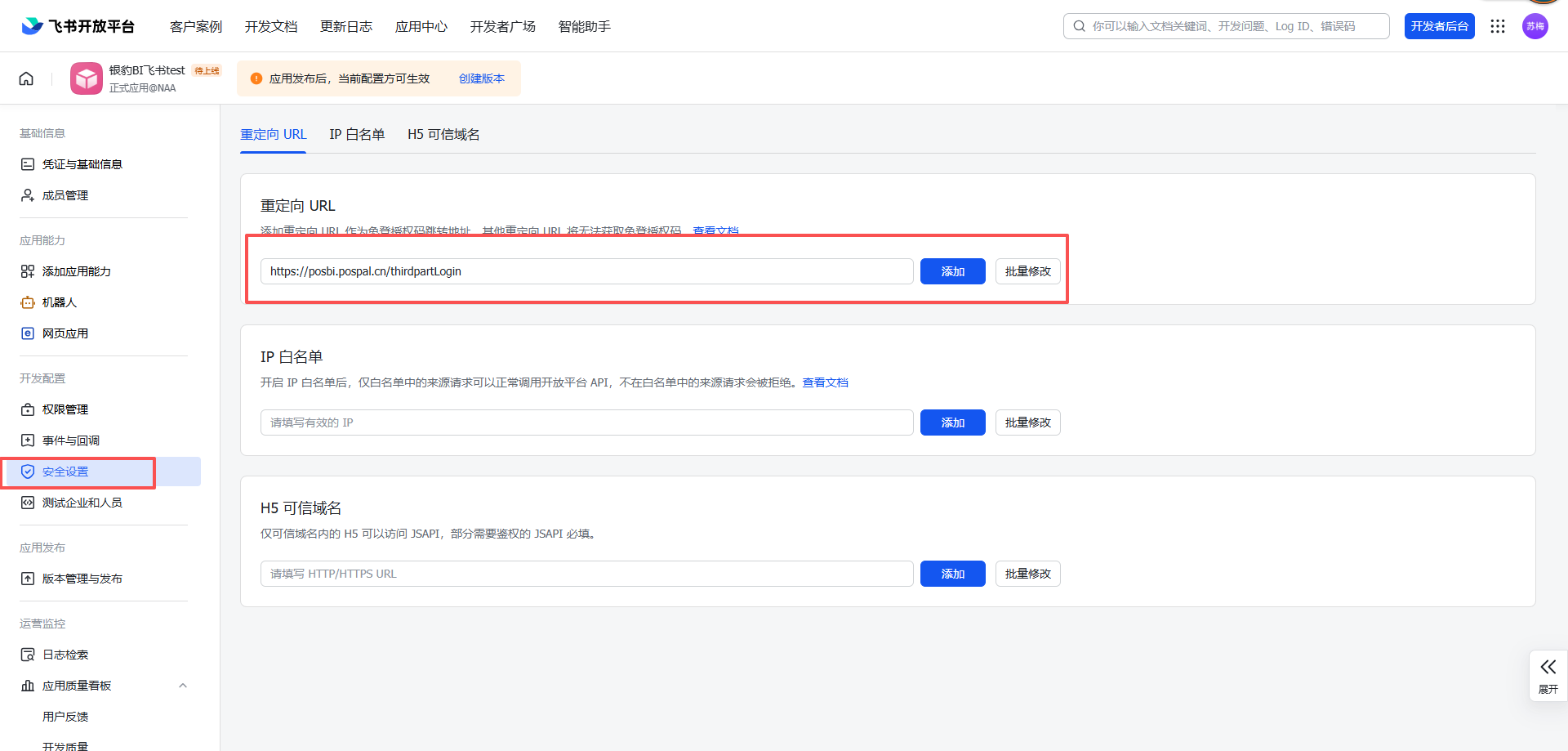Open 安全设置 shield item in sidebar
This screenshot has width=1568, height=751.
click(x=65, y=472)
